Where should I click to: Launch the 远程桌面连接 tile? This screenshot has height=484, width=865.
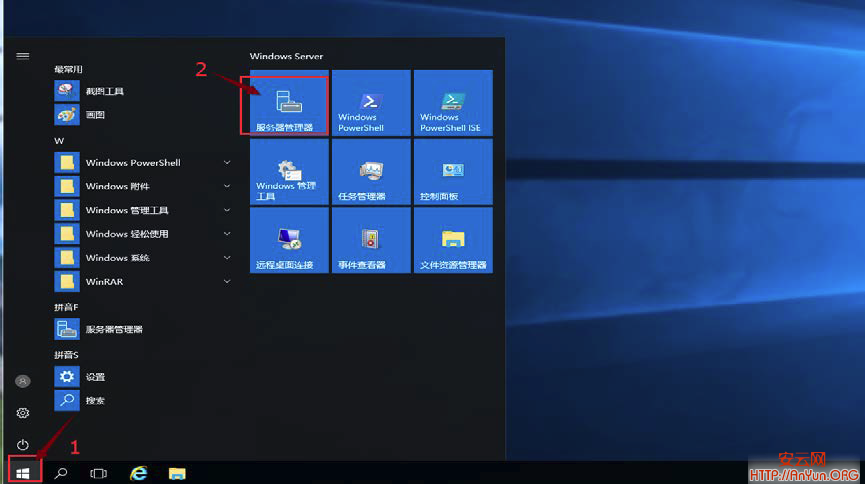tap(288, 240)
